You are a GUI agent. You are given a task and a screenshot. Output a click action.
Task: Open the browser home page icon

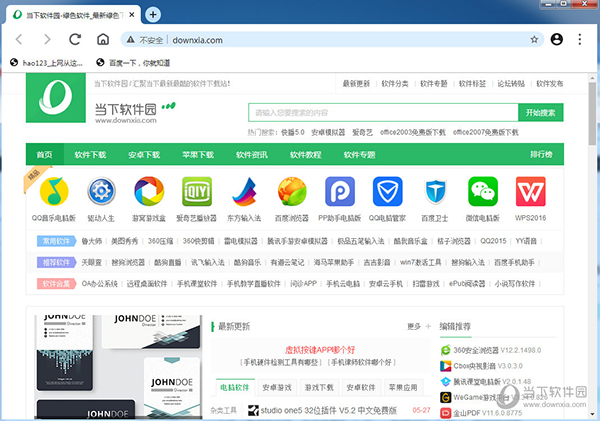(x=103, y=39)
